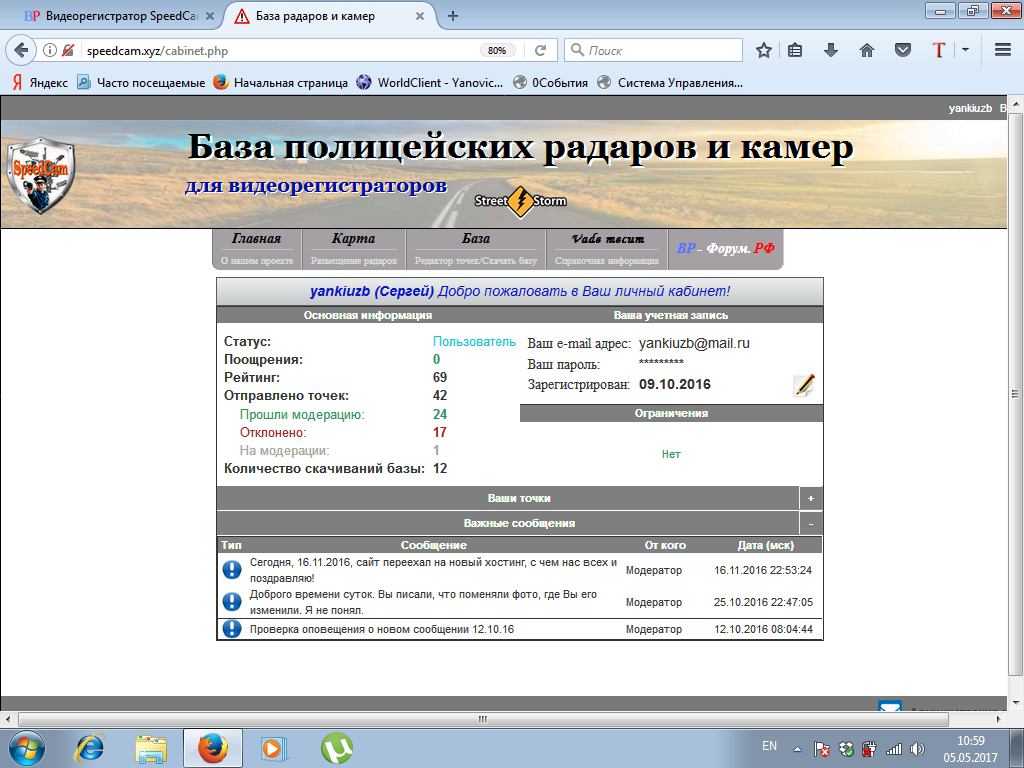Screen dimensions: 1024x768
Task: Show hidden system tray icons
Action: pos(797,748)
